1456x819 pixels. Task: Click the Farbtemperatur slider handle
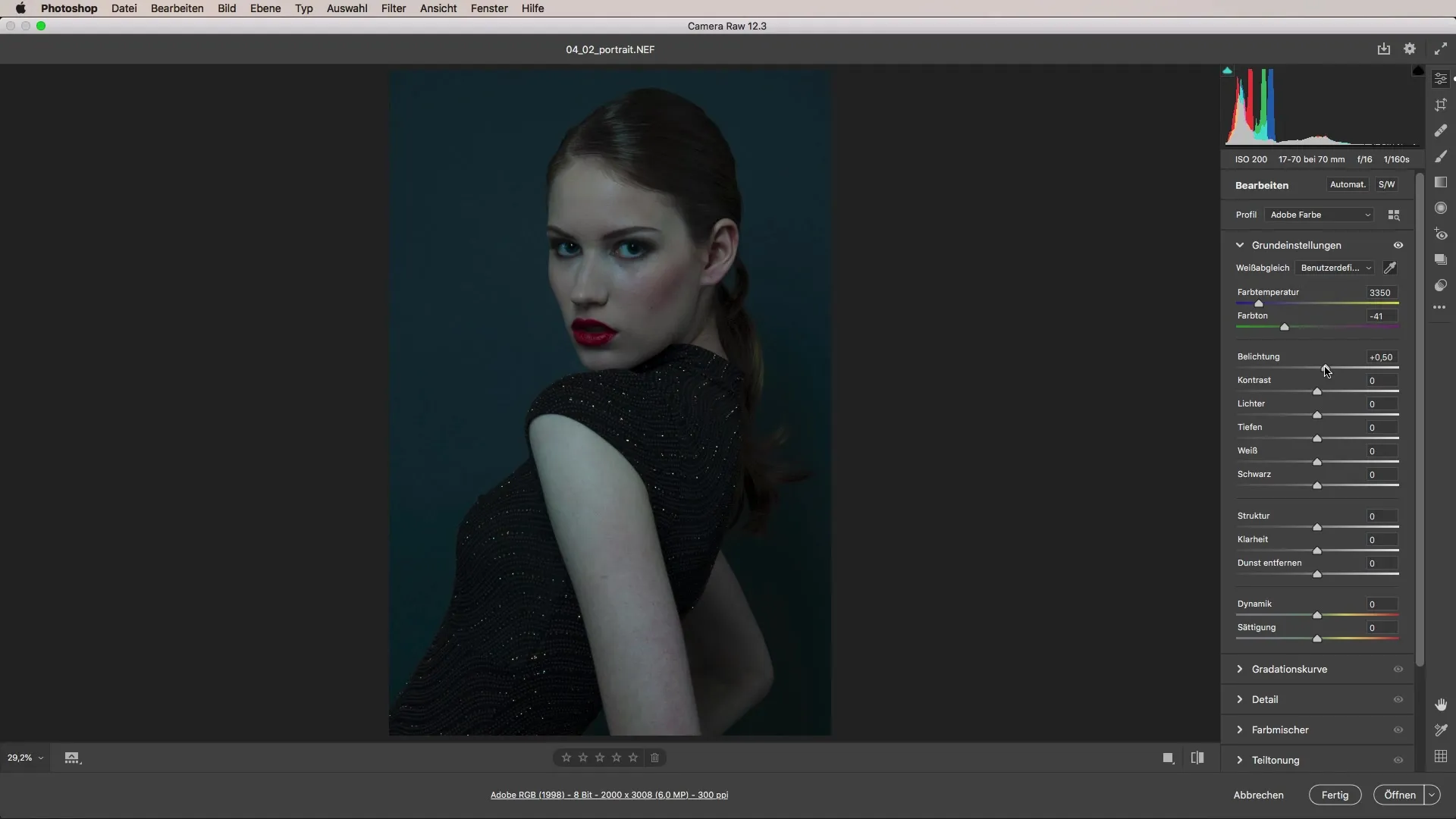[x=1259, y=303]
